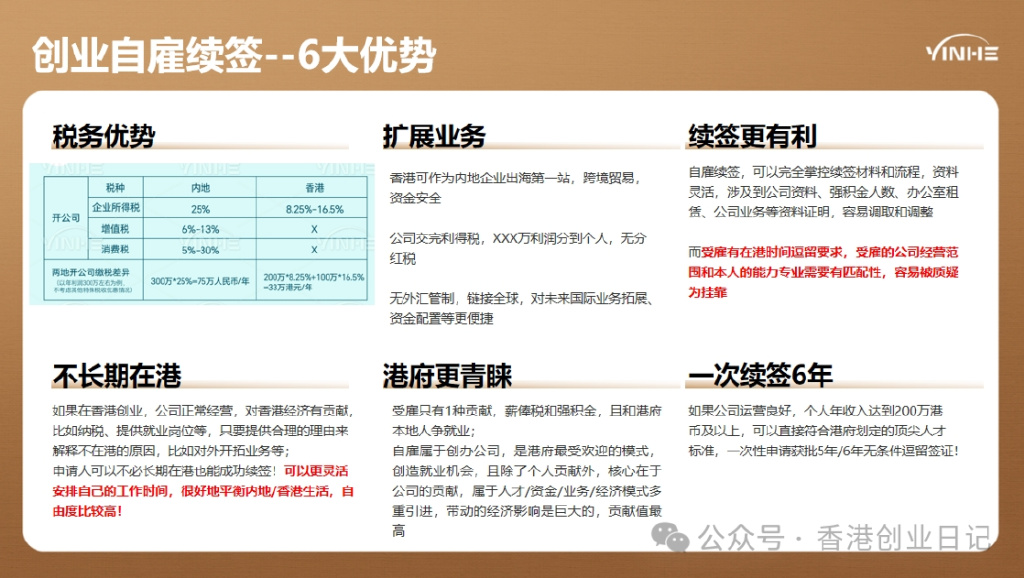Click the 300万*25%=75万人民币/年 cell
This screenshot has width=1024, height=578.
200,281
